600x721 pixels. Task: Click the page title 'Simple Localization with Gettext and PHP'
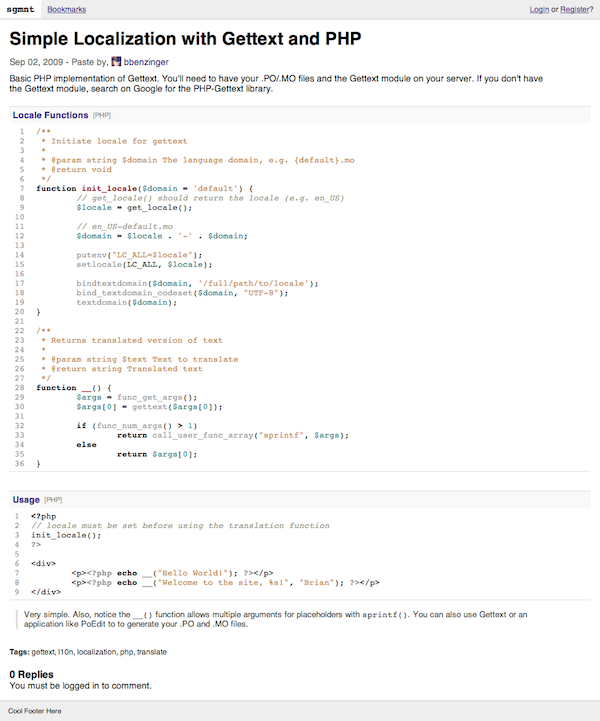[x=185, y=39]
